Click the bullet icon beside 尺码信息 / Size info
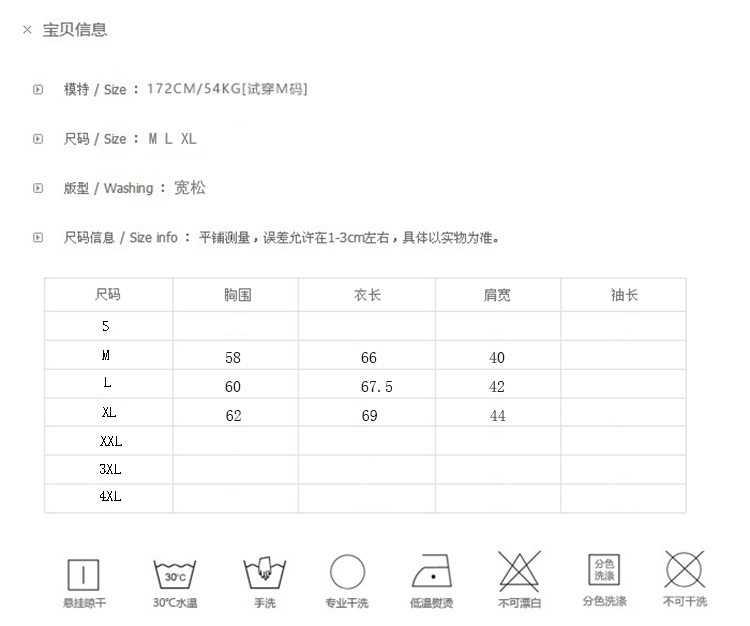 pos(38,237)
